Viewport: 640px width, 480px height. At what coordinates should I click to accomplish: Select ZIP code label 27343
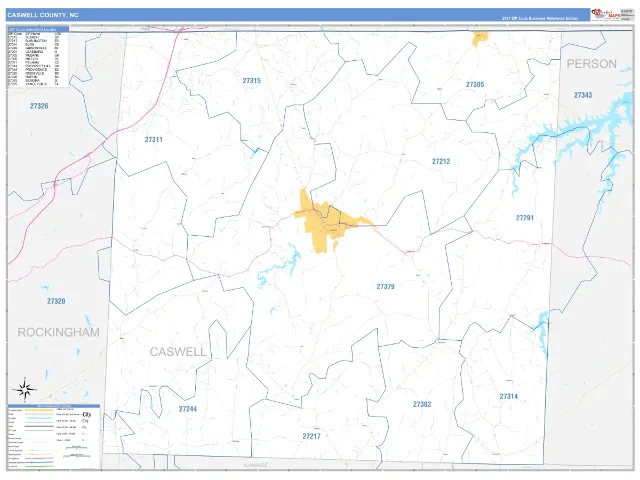(583, 95)
